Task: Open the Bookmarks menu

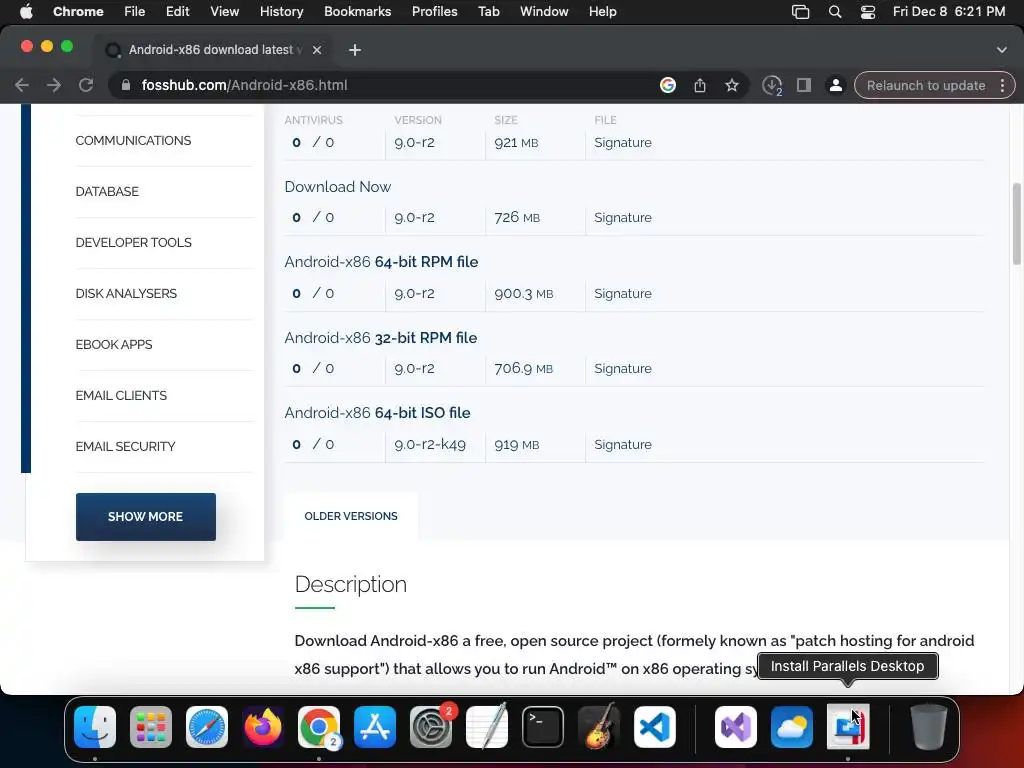Action: pyautogui.click(x=357, y=12)
